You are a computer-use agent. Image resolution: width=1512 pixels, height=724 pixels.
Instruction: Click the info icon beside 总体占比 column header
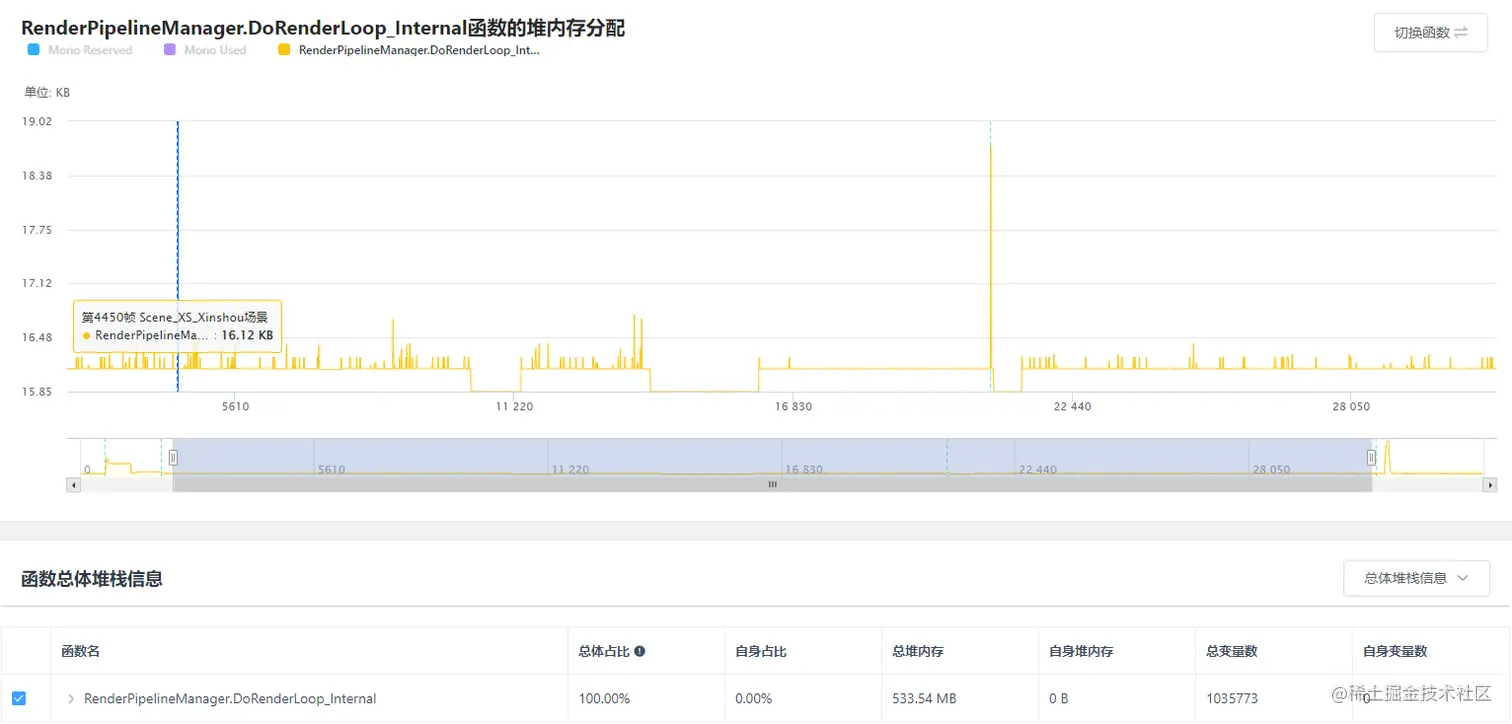coord(638,650)
